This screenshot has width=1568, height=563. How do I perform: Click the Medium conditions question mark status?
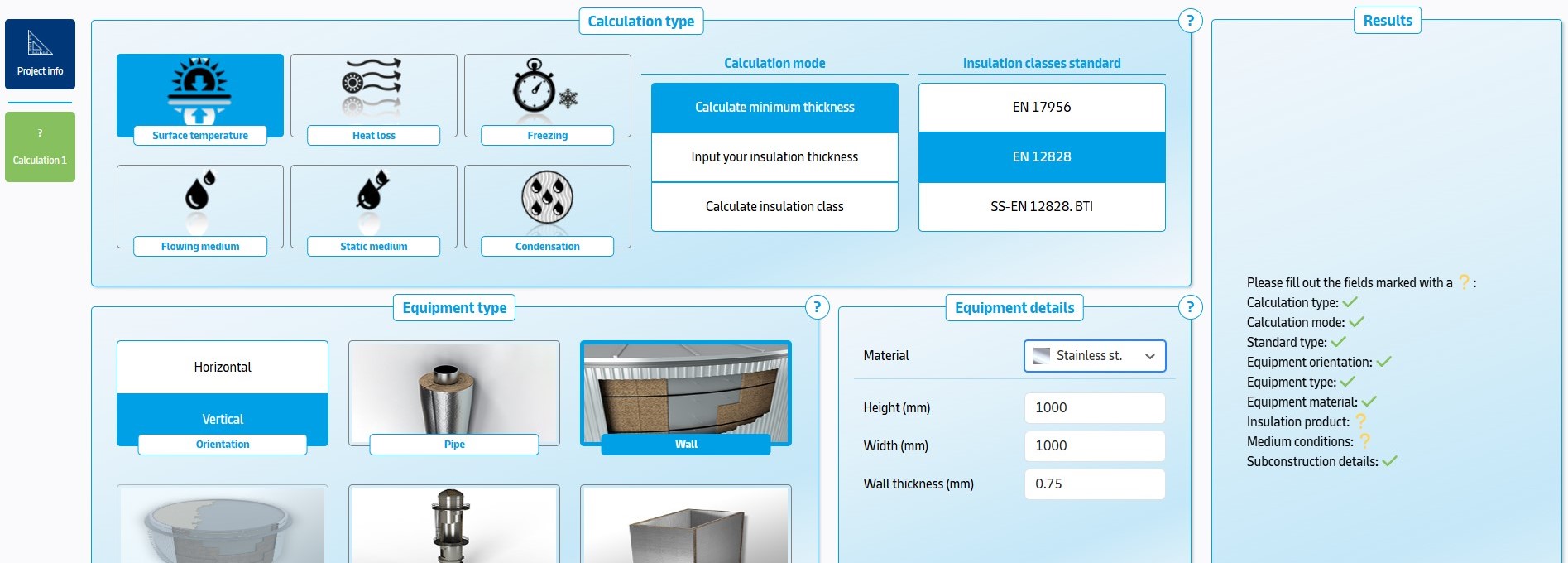click(x=1364, y=441)
